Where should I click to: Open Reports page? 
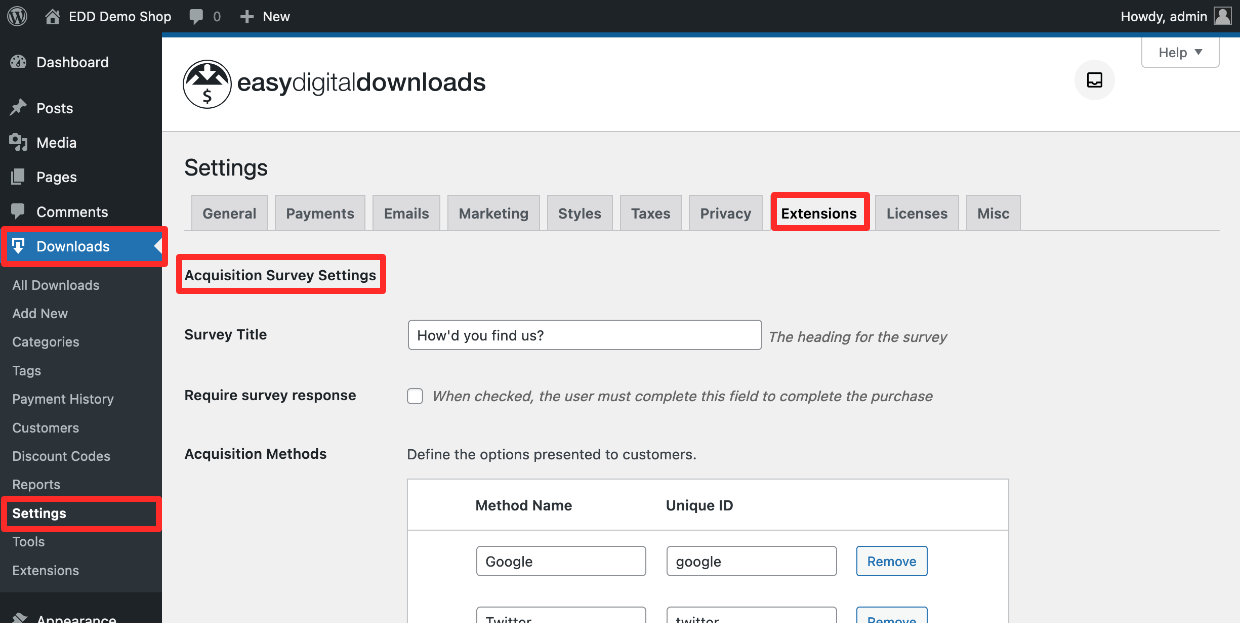point(37,484)
